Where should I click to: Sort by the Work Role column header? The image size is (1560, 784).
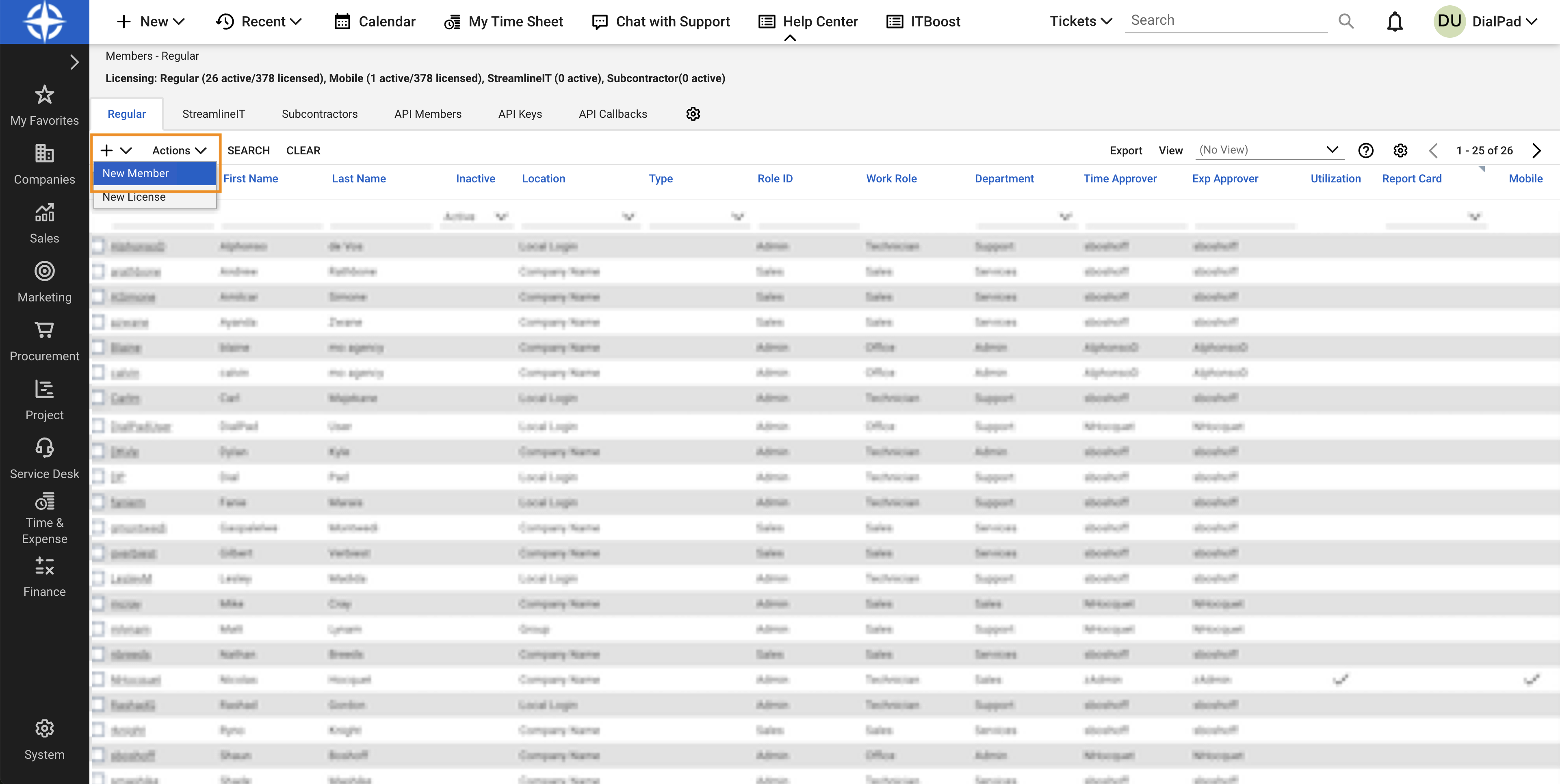tap(891, 179)
